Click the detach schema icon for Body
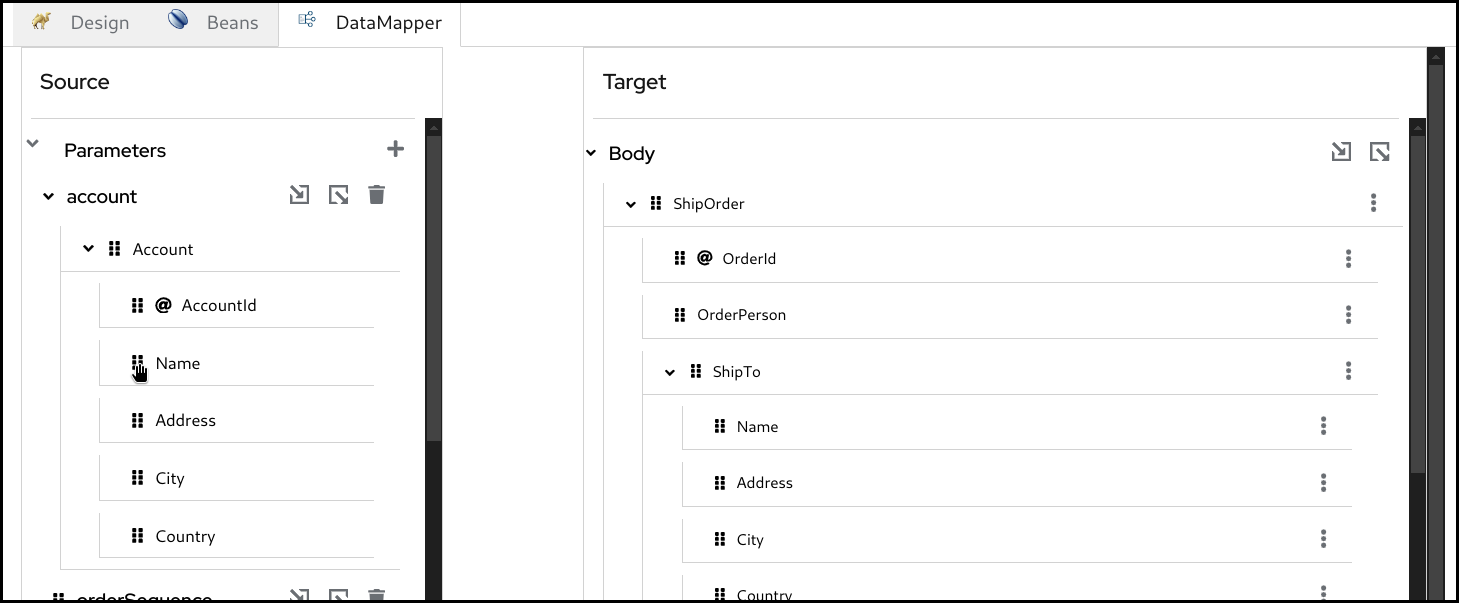This screenshot has width=1459, height=603. [x=1380, y=152]
